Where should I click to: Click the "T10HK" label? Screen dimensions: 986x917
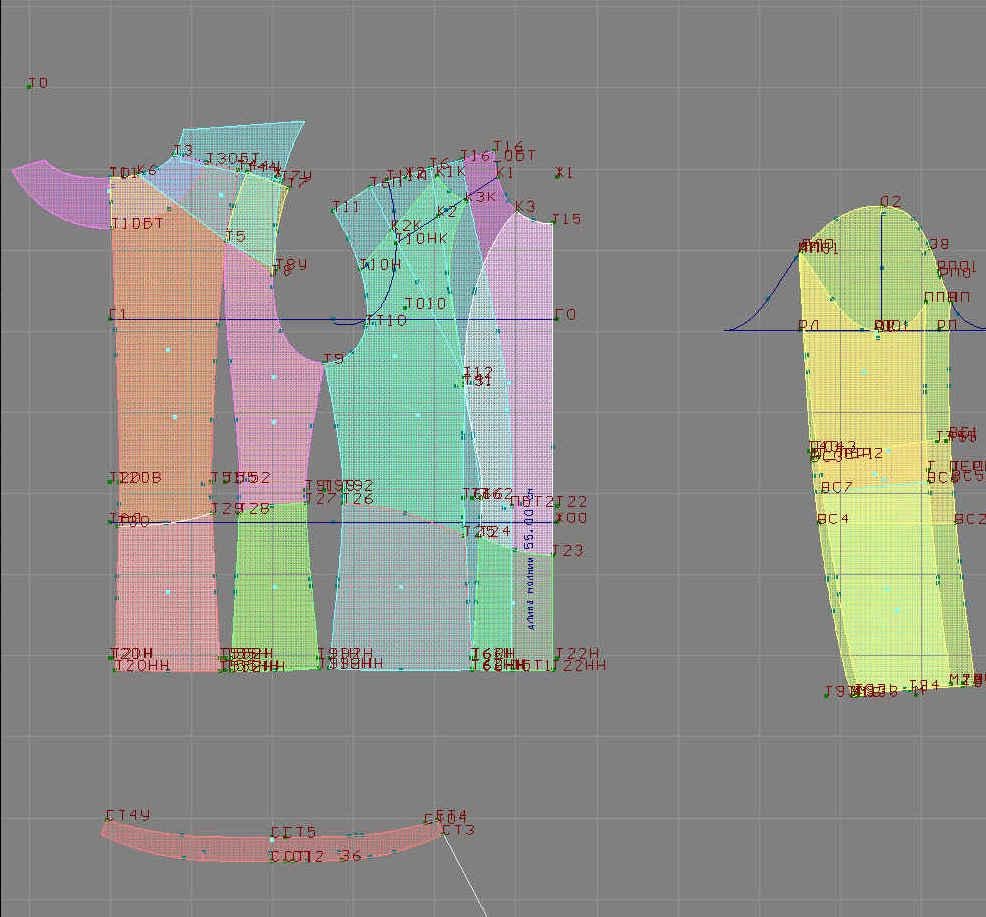point(422,238)
